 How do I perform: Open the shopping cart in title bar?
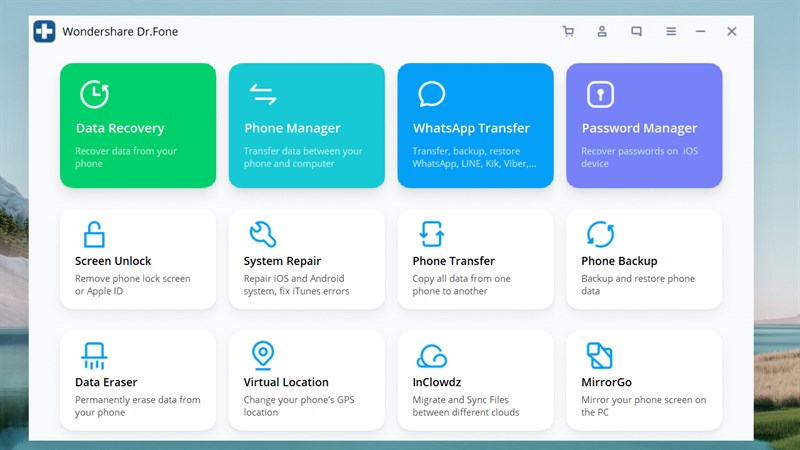pos(568,32)
